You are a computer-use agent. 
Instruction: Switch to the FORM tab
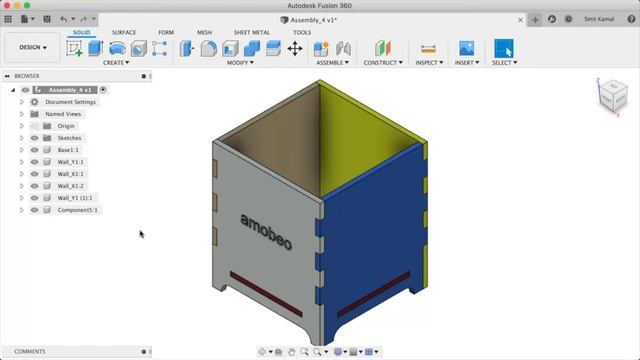[x=166, y=32]
